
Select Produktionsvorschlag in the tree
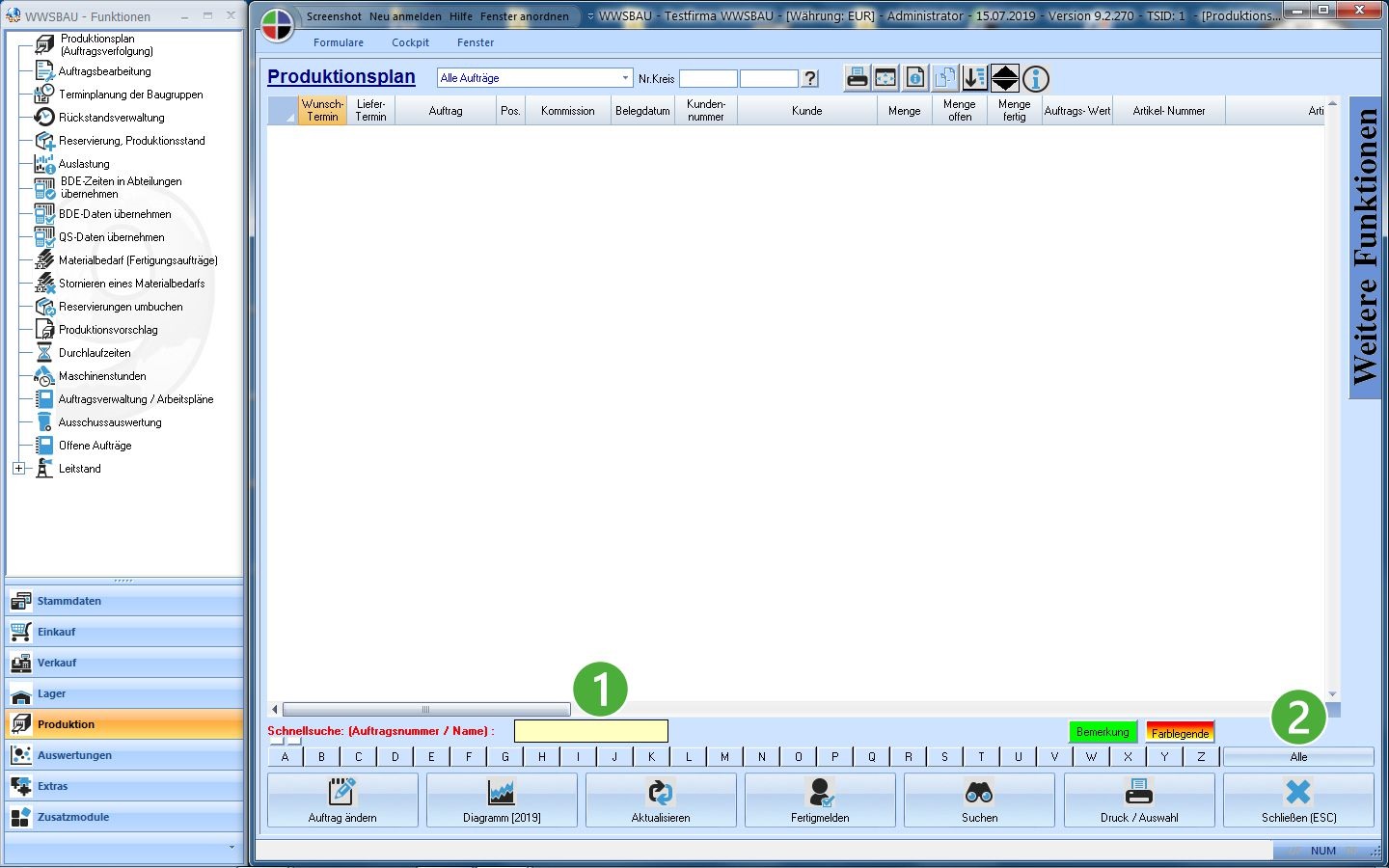pyautogui.click(x=108, y=330)
